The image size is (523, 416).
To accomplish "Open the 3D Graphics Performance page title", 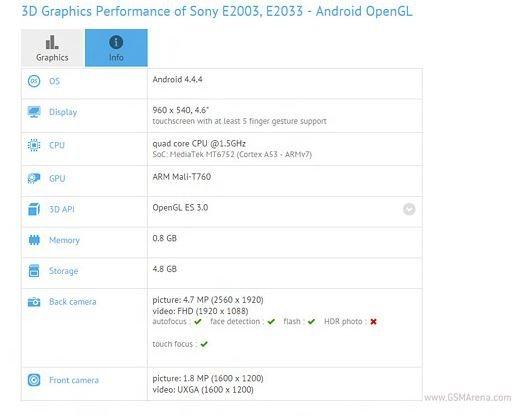I will [x=217, y=11].
